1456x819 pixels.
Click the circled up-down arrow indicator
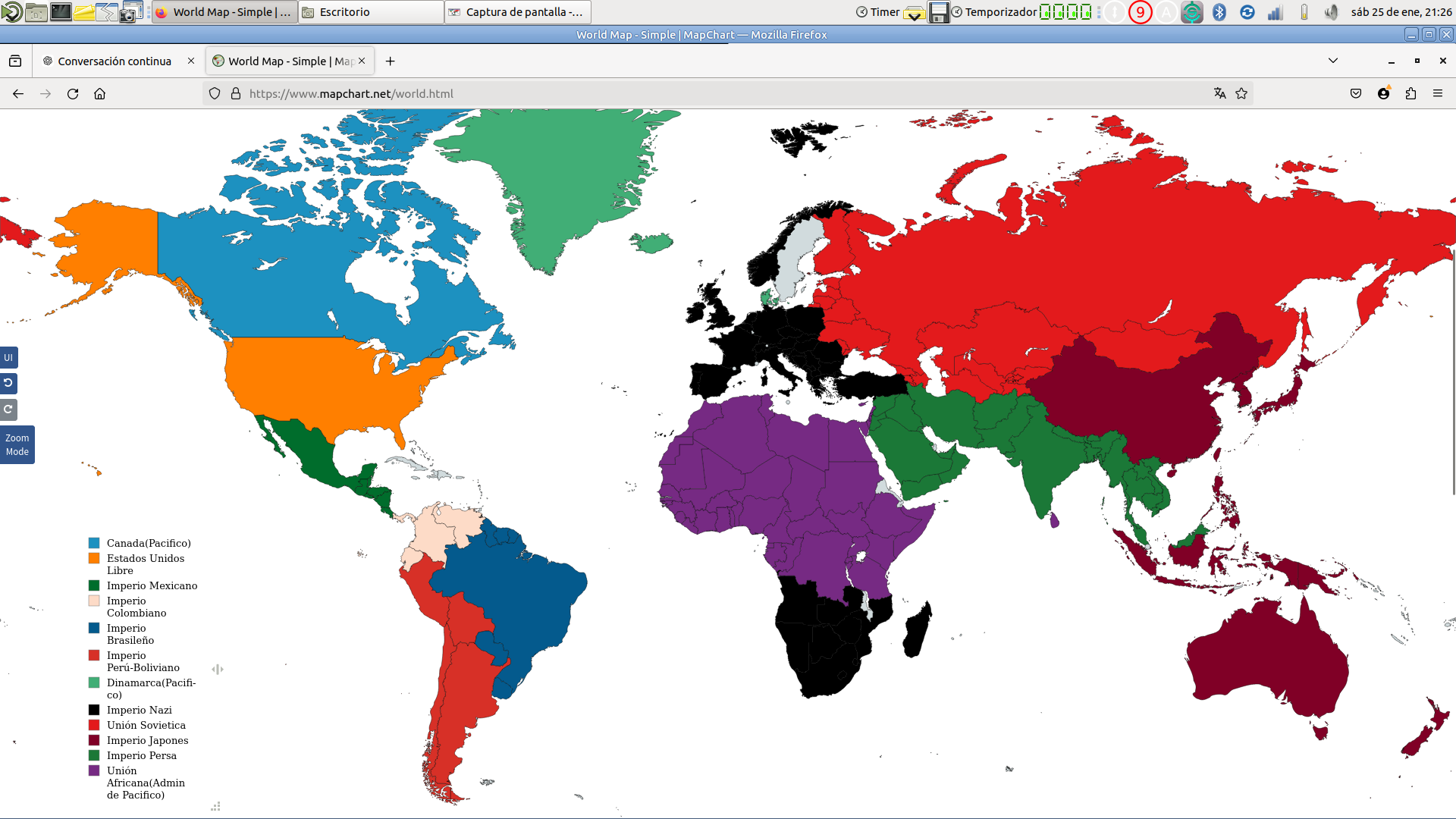click(x=1114, y=11)
